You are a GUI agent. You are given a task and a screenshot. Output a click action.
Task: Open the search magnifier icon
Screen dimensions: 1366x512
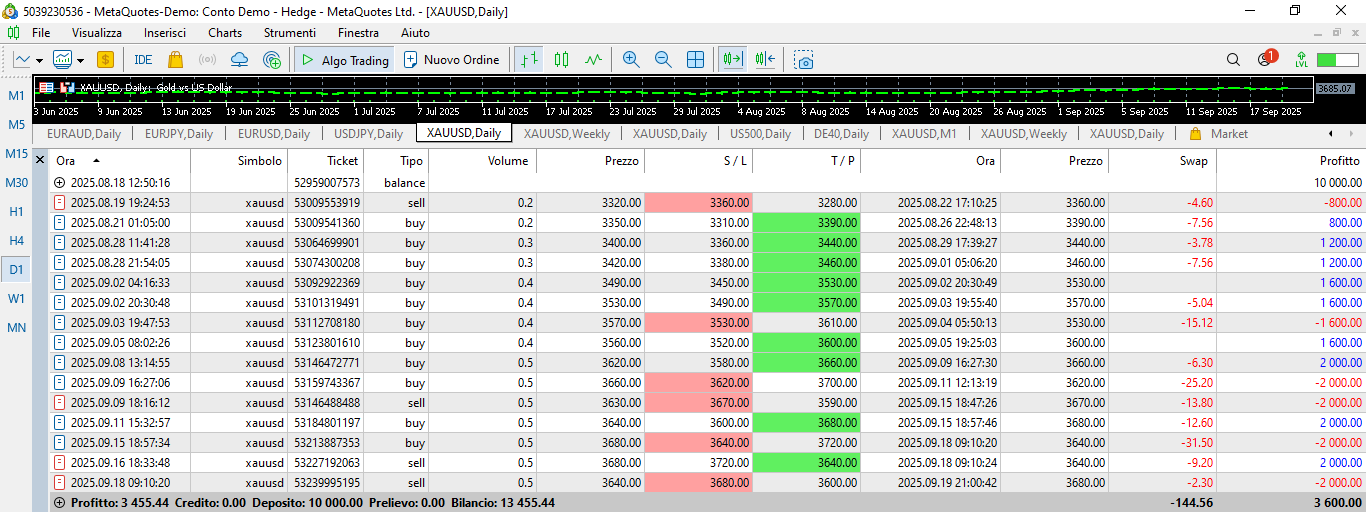pos(1233,60)
